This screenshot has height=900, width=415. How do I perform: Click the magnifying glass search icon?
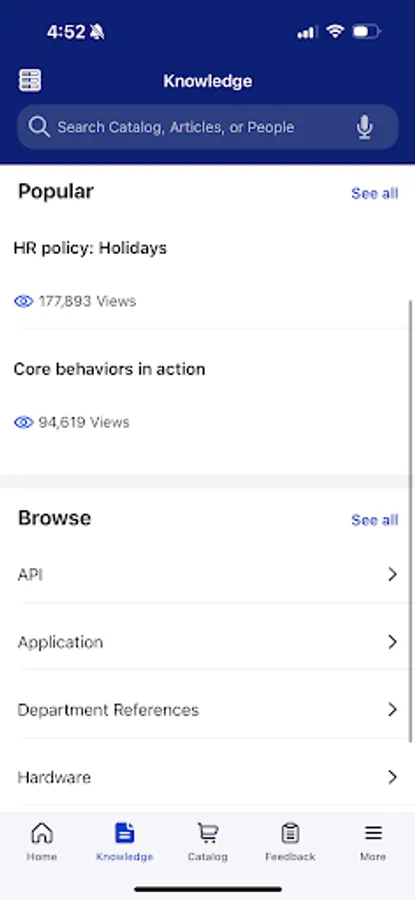(39, 127)
